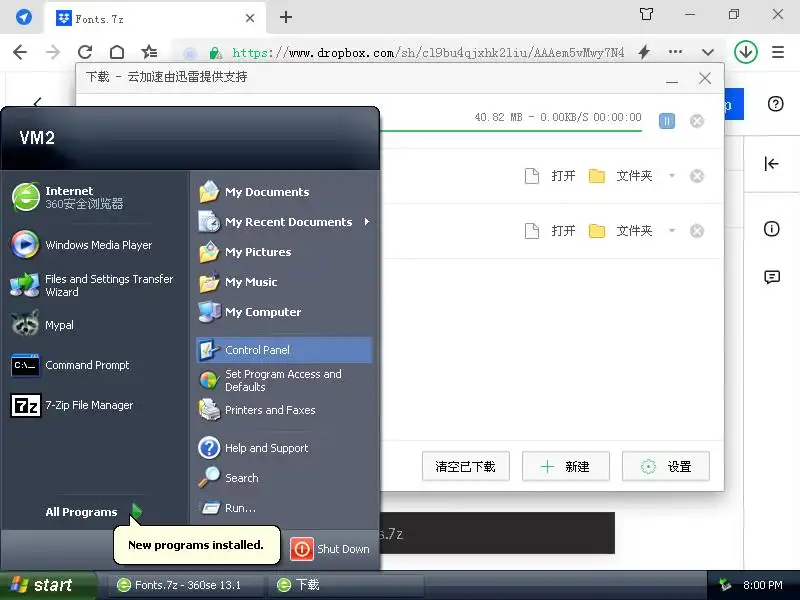Open Set Program Access and Defaults

coord(284,380)
